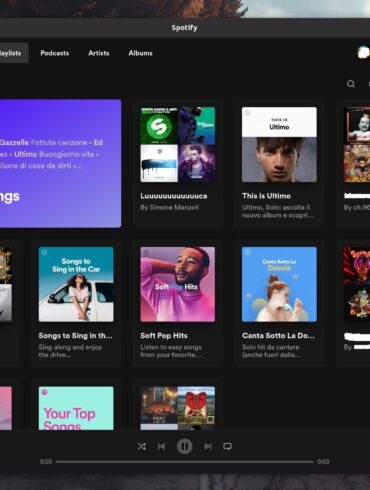Click 'By Simone Manzoli' text

[169, 207]
